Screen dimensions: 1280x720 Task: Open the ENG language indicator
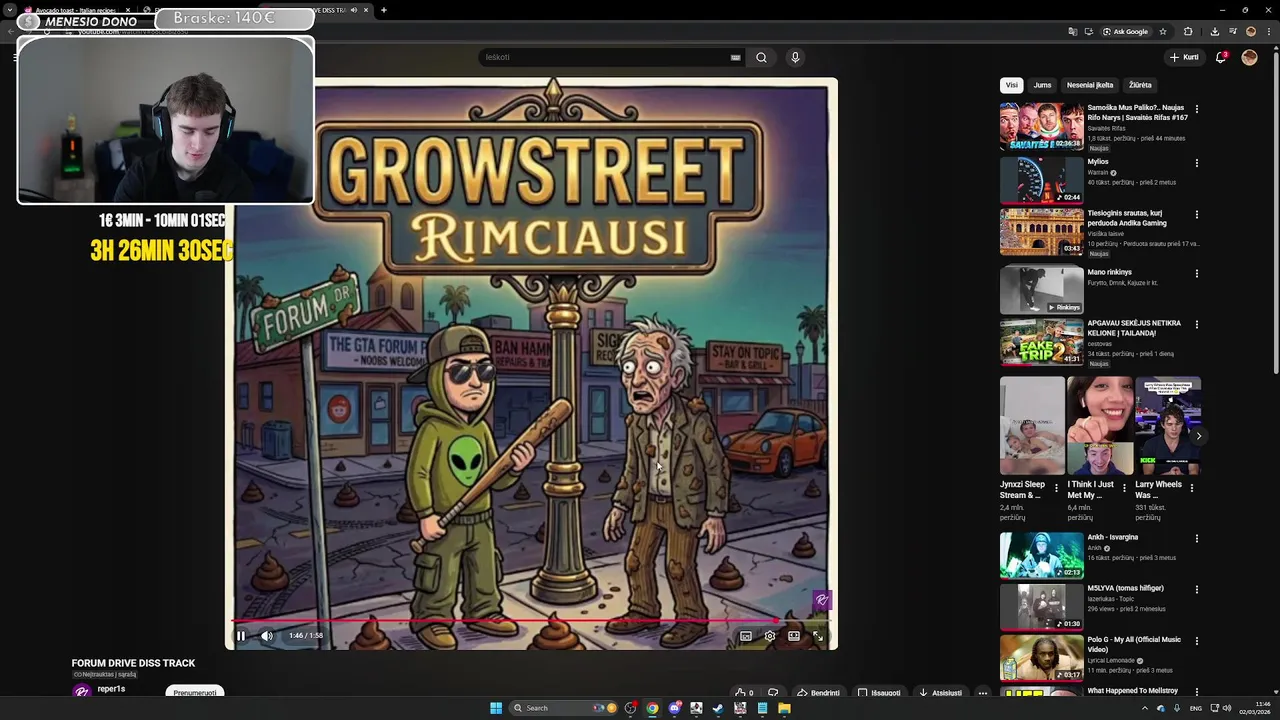1194,708
